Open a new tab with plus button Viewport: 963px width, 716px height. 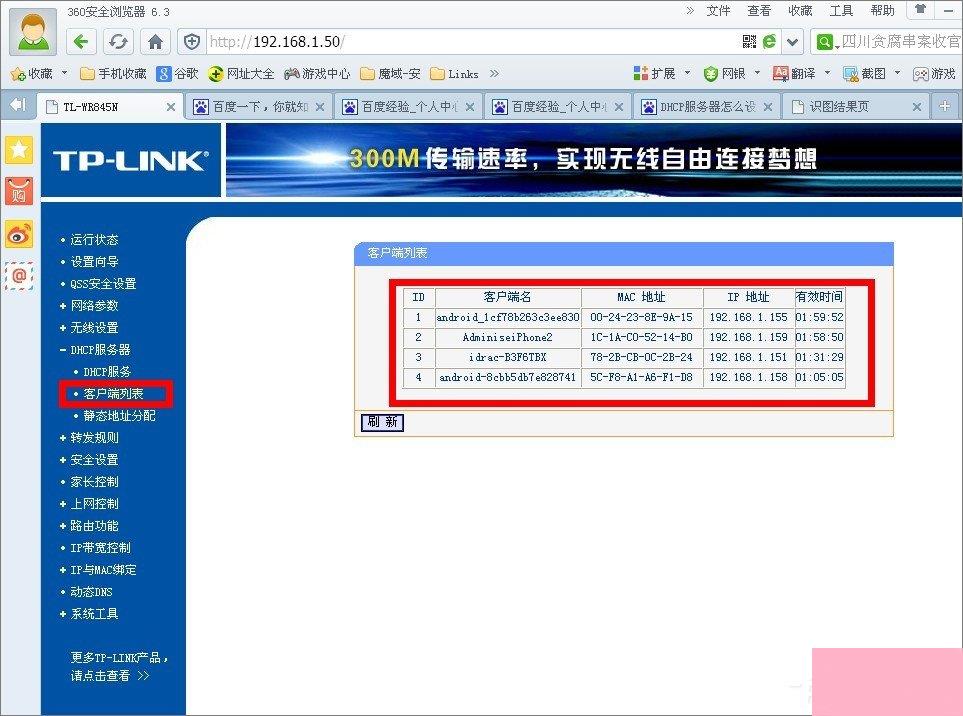945,106
